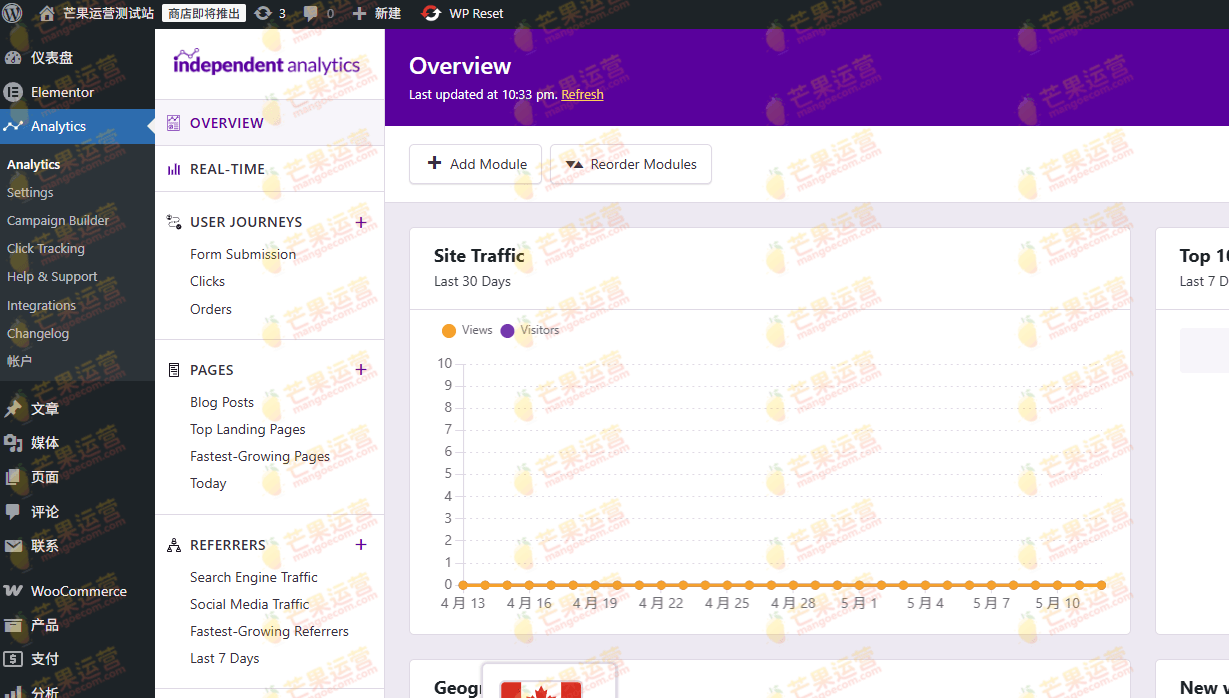Click the Elementor icon in sidebar
This screenshot has height=698, width=1229.
tap(13, 92)
